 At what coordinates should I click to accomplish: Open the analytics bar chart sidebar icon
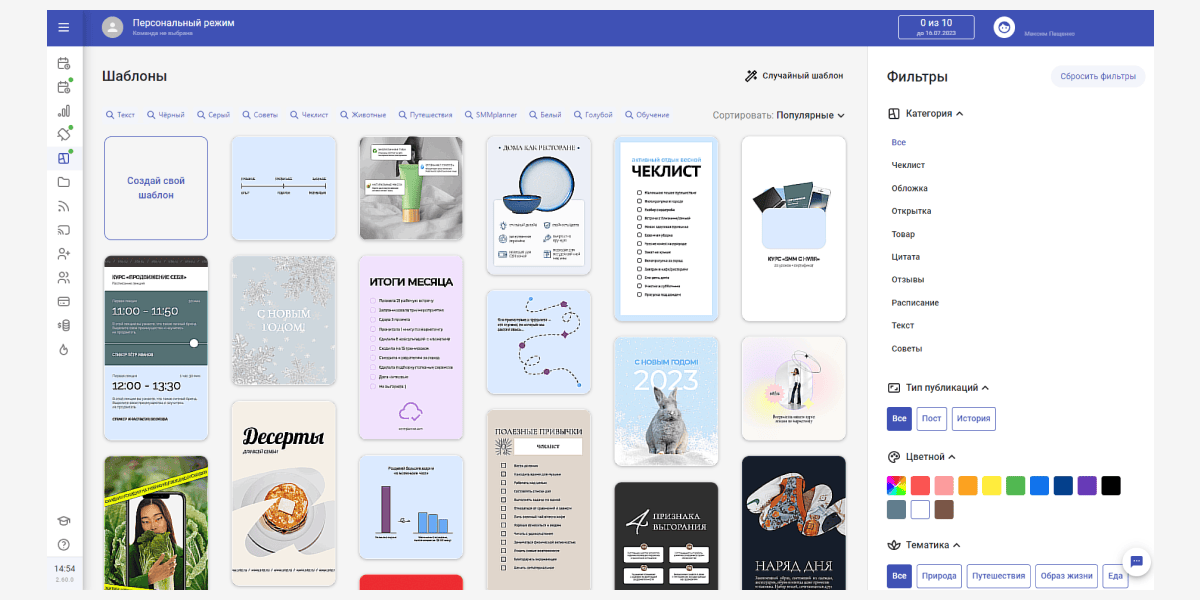64,111
